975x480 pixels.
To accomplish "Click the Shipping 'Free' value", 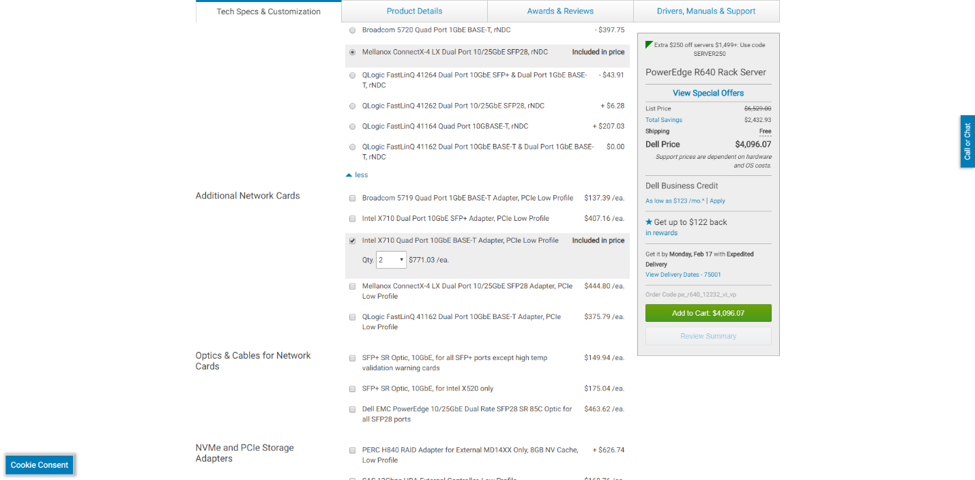I will pyautogui.click(x=765, y=132).
